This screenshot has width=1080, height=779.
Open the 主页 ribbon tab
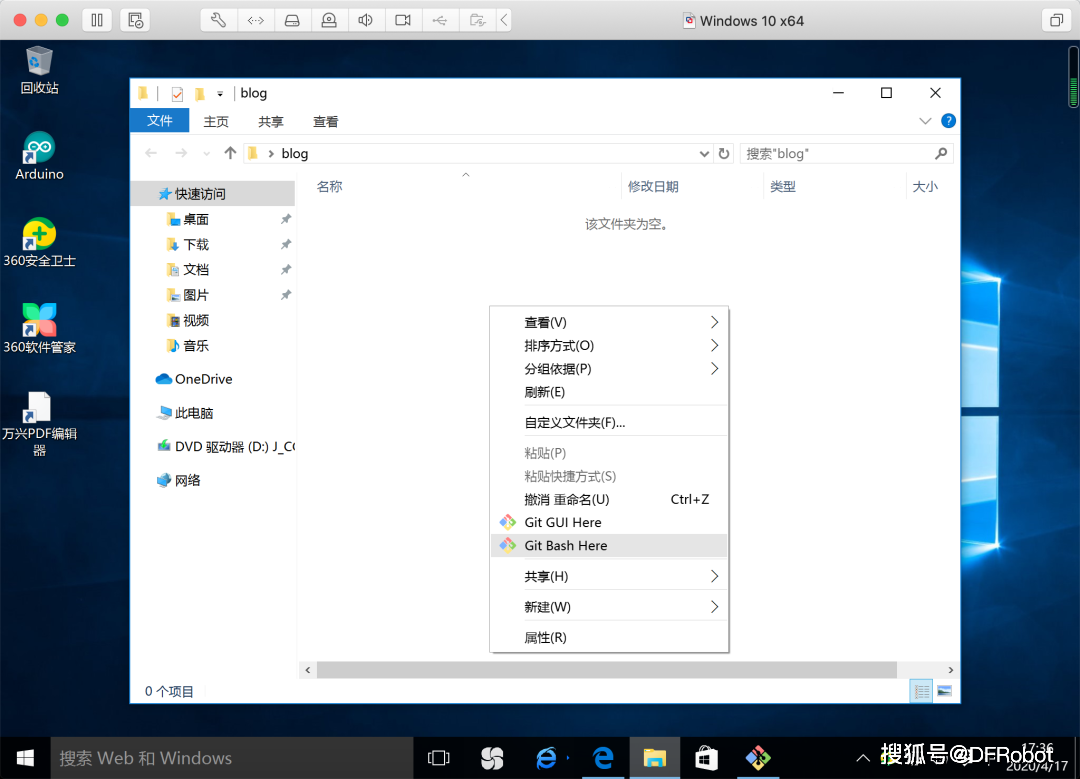point(216,121)
